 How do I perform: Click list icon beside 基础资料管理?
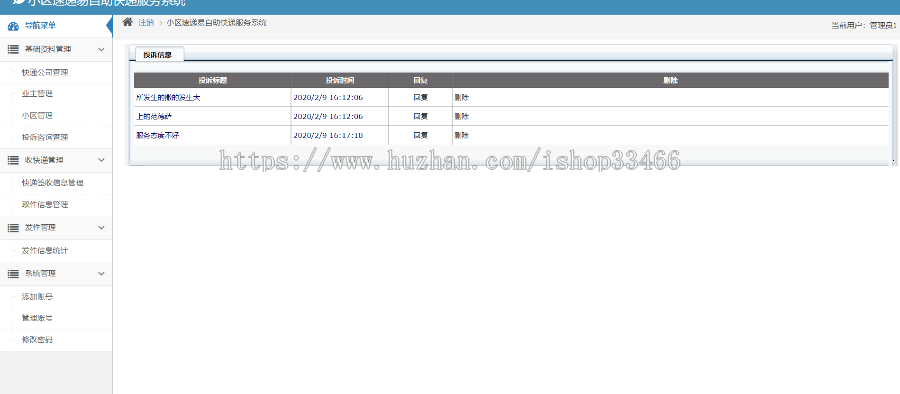[13, 49]
